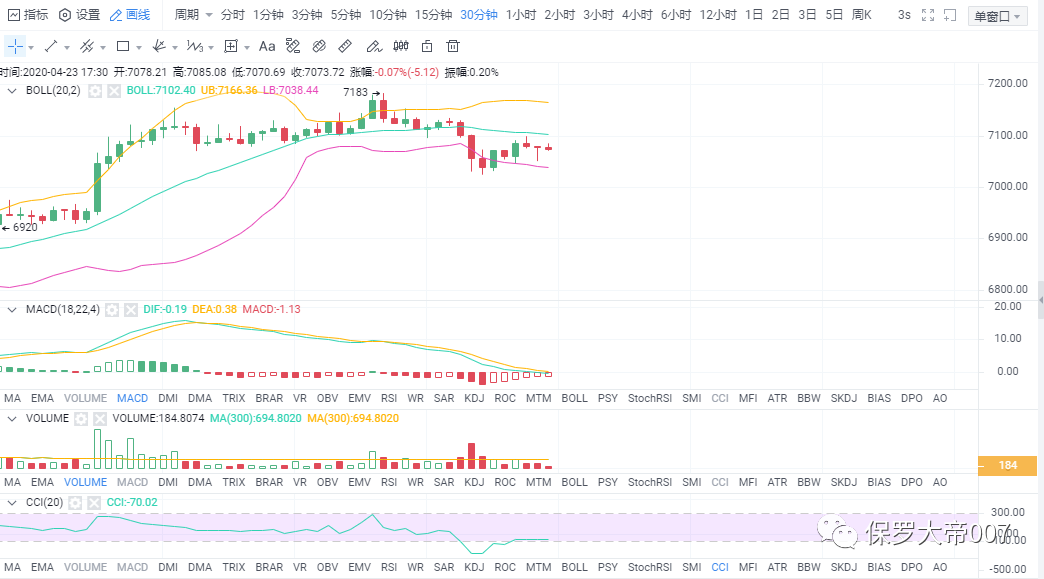Select the rectangle shape tool
This screenshot has width=1044, height=579.
click(x=123, y=46)
